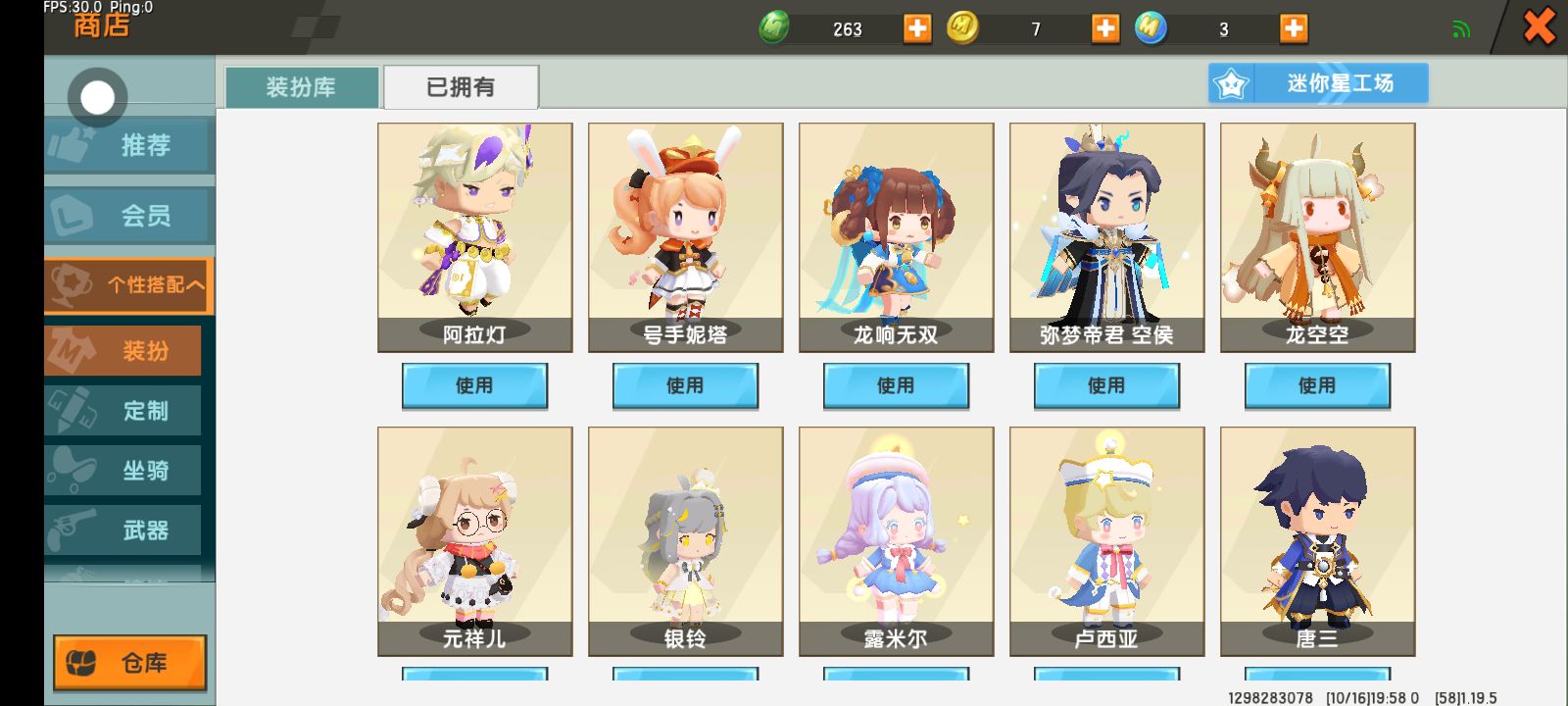Select the 武器 weapons subcategory
This screenshot has height=706, width=1568.
point(122,530)
